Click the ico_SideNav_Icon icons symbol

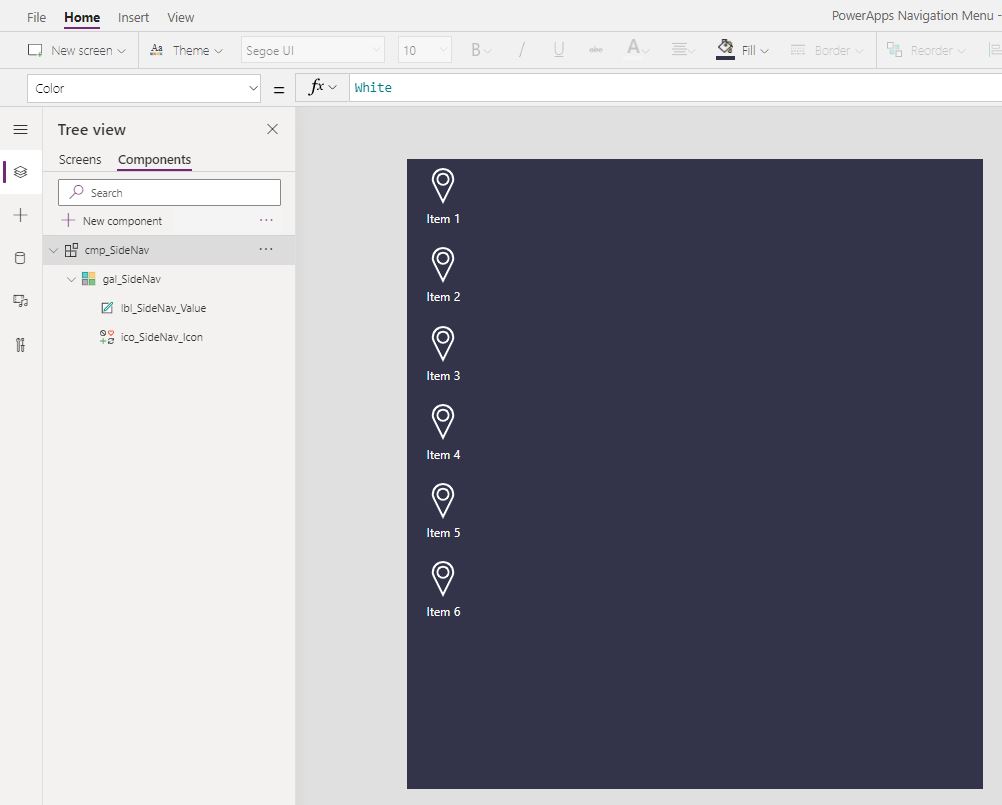pyautogui.click(x=107, y=337)
